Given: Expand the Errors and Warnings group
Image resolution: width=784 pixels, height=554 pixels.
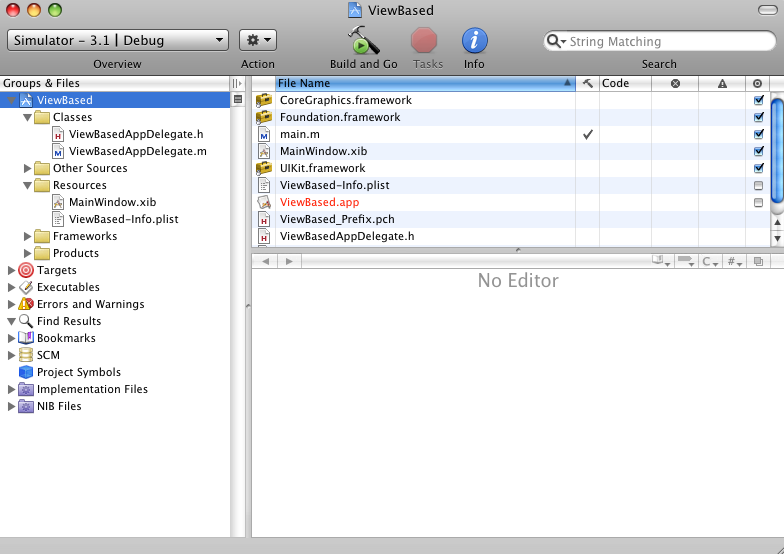Looking at the screenshot, I should pyautogui.click(x=12, y=304).
